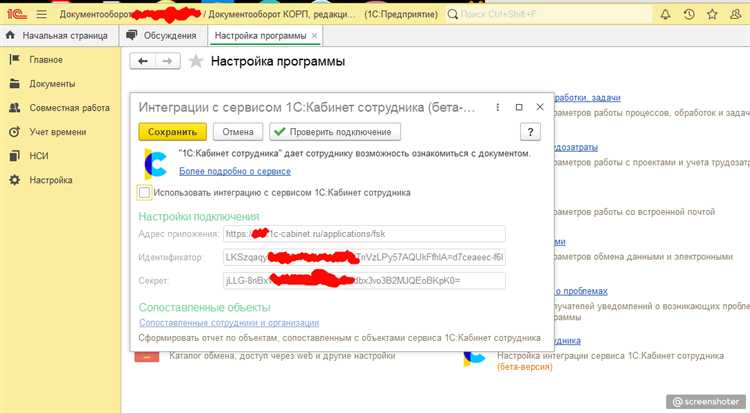
Task: Click the home icon on start tab
Action: coord(11,35)
